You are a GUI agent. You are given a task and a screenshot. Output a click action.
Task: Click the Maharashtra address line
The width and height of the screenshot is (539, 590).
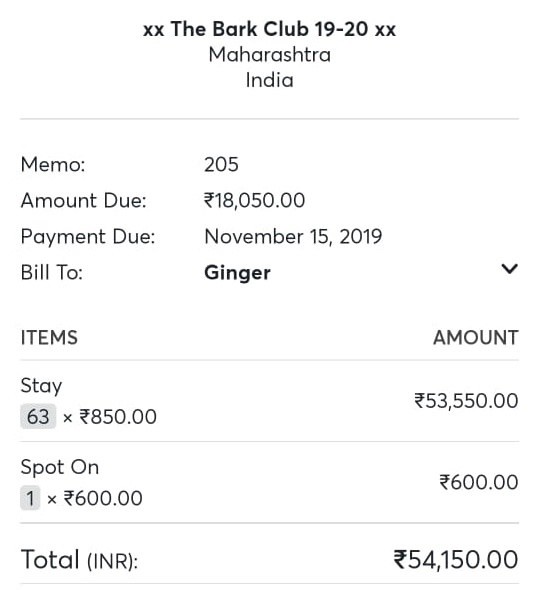270,55
